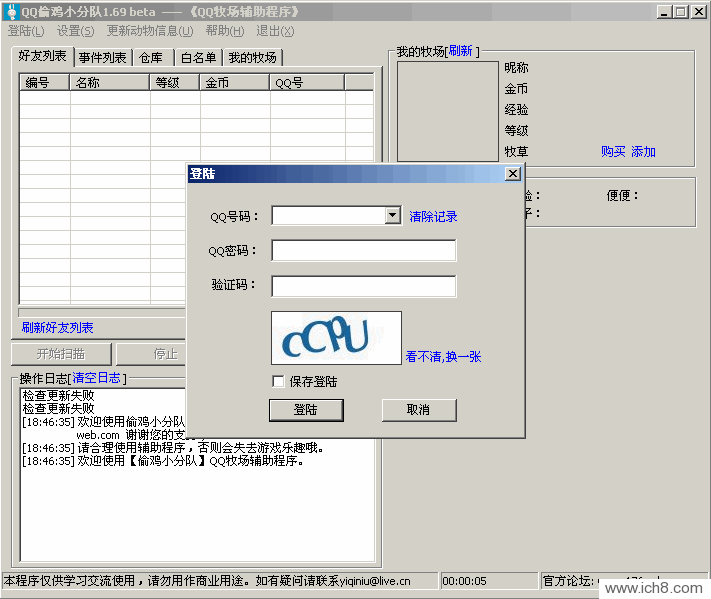Maximize the main window

click(x=681, y=12)
